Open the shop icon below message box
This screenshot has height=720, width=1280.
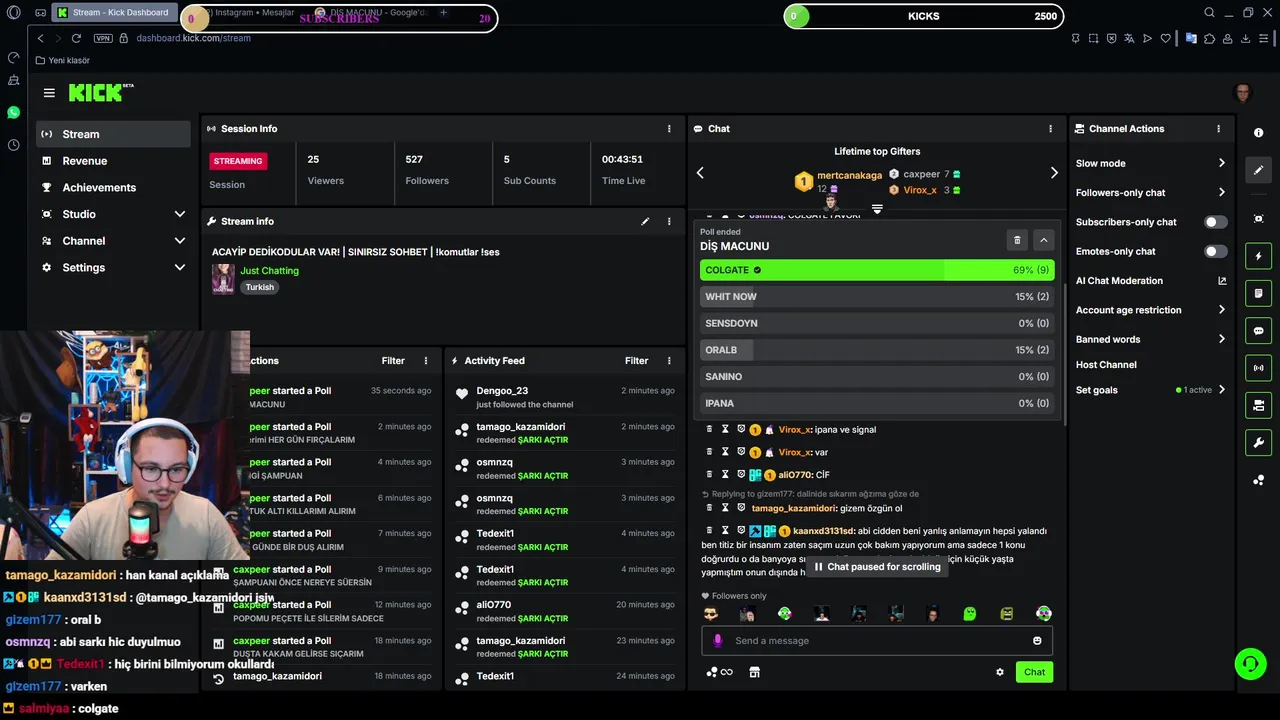coord(755,672)
